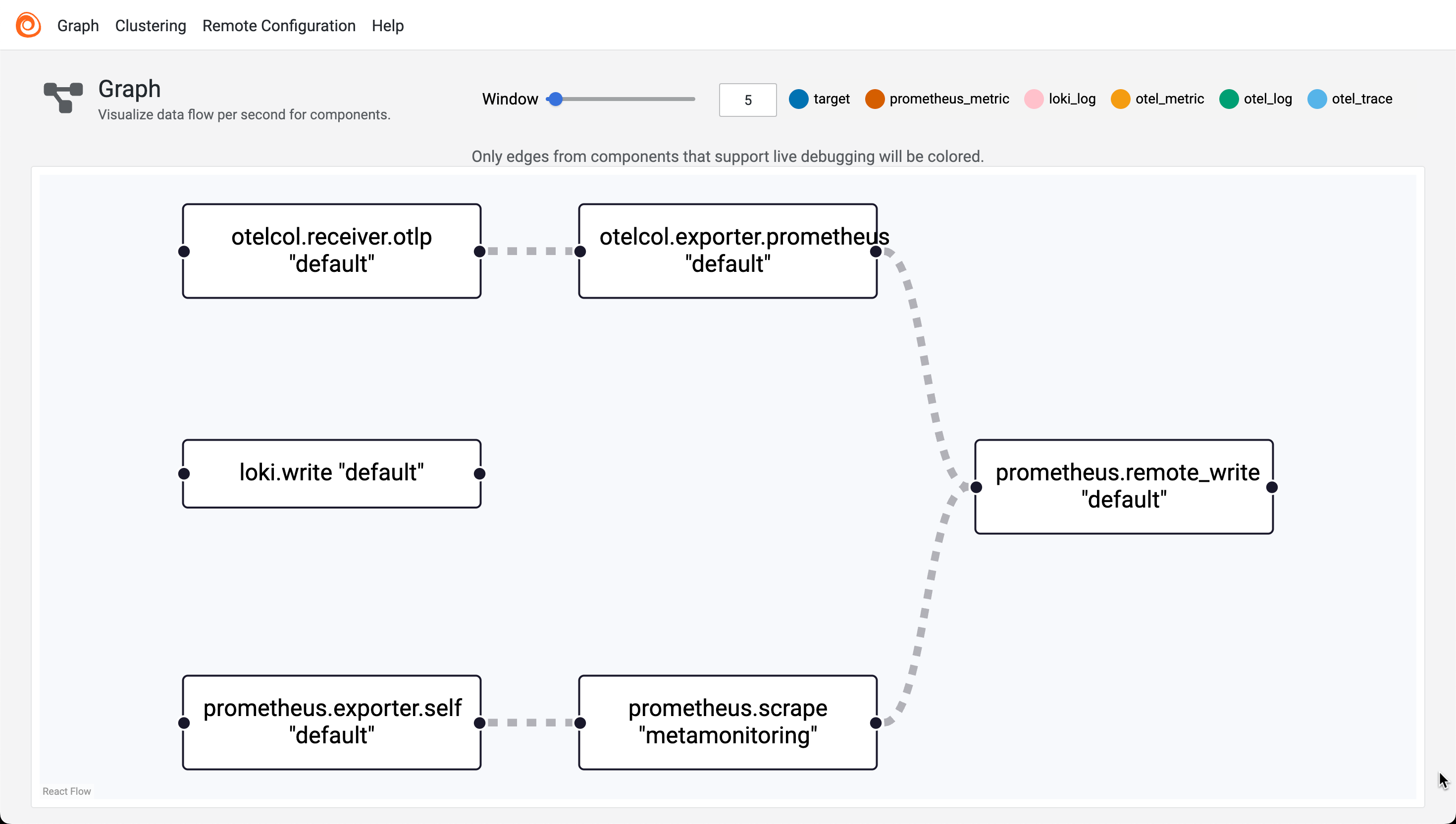The image size is (1456, 824).
Task: Select the loki.write "default" node
Action: click(x=332, y=473)
